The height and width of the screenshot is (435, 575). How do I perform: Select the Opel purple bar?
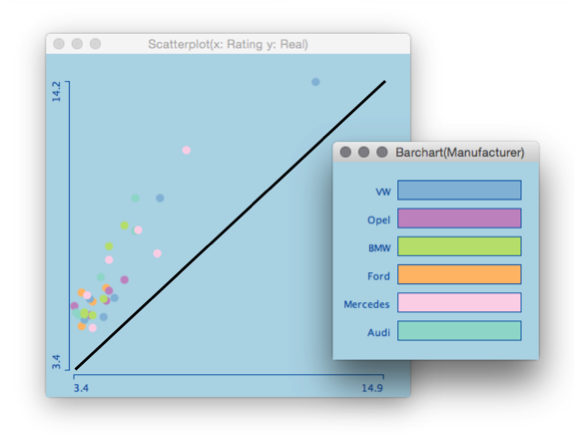(x=459, y=218)
